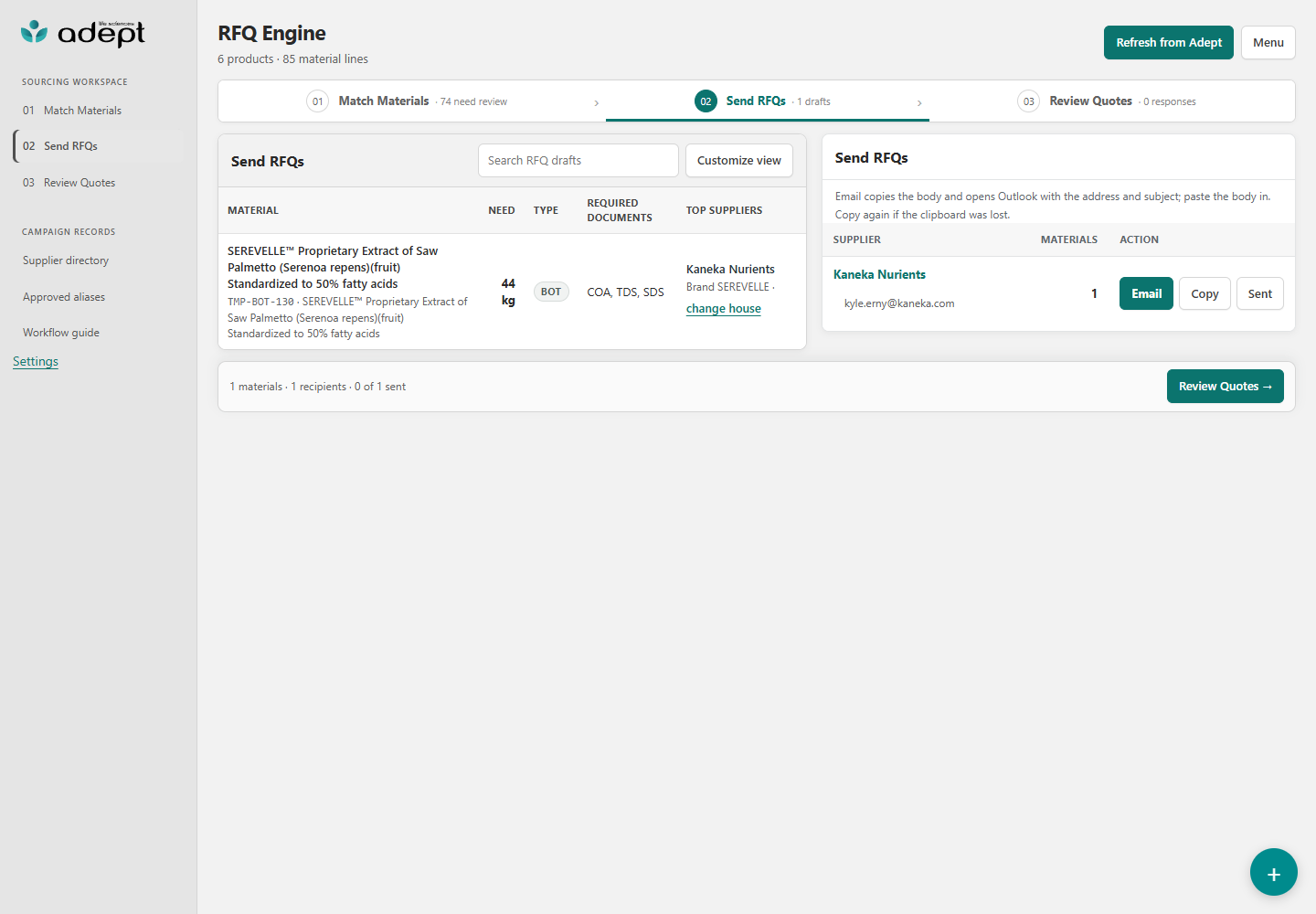1316x914 pixels.
Task: Click the BOT type badge
Action: coord(551,292)
